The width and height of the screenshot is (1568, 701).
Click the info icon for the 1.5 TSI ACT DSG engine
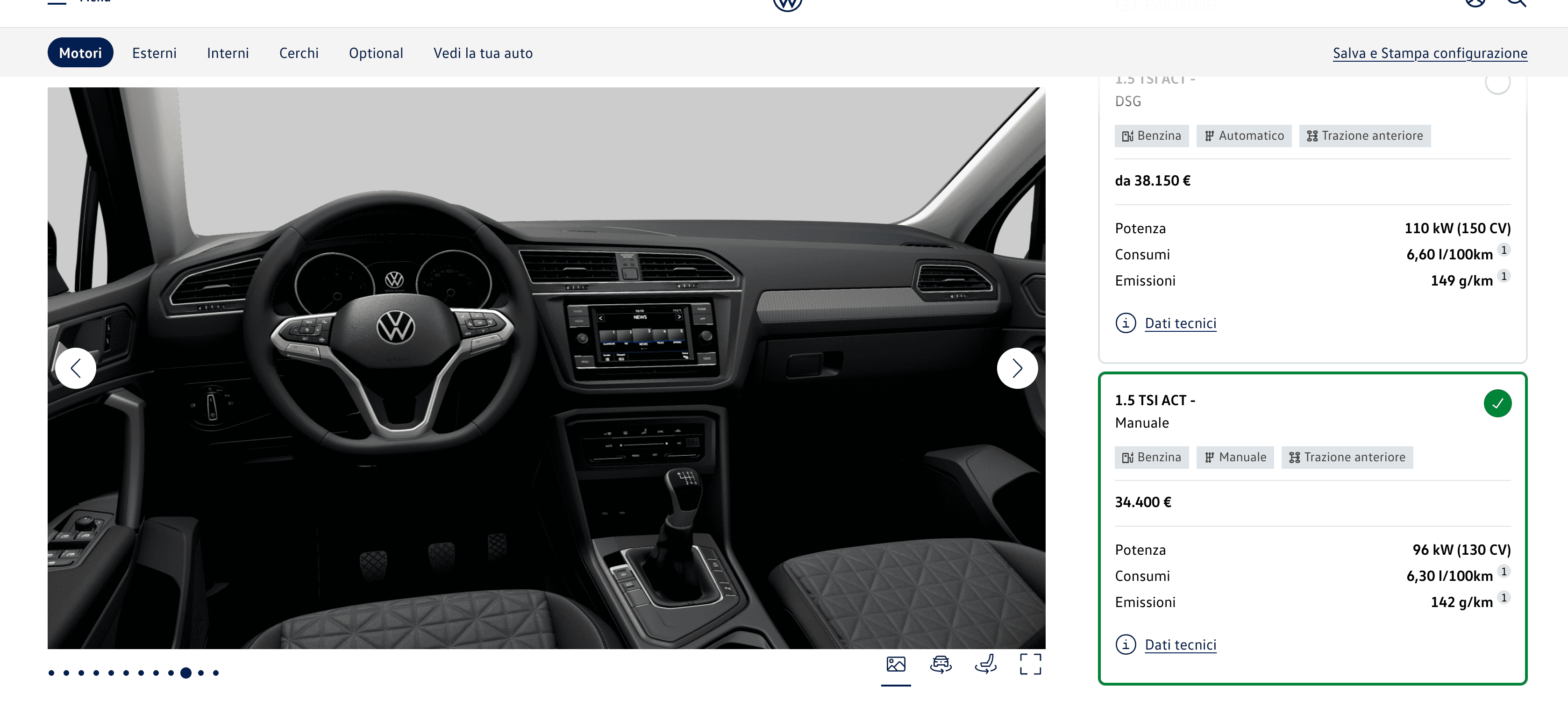(x=1126, y=323)
